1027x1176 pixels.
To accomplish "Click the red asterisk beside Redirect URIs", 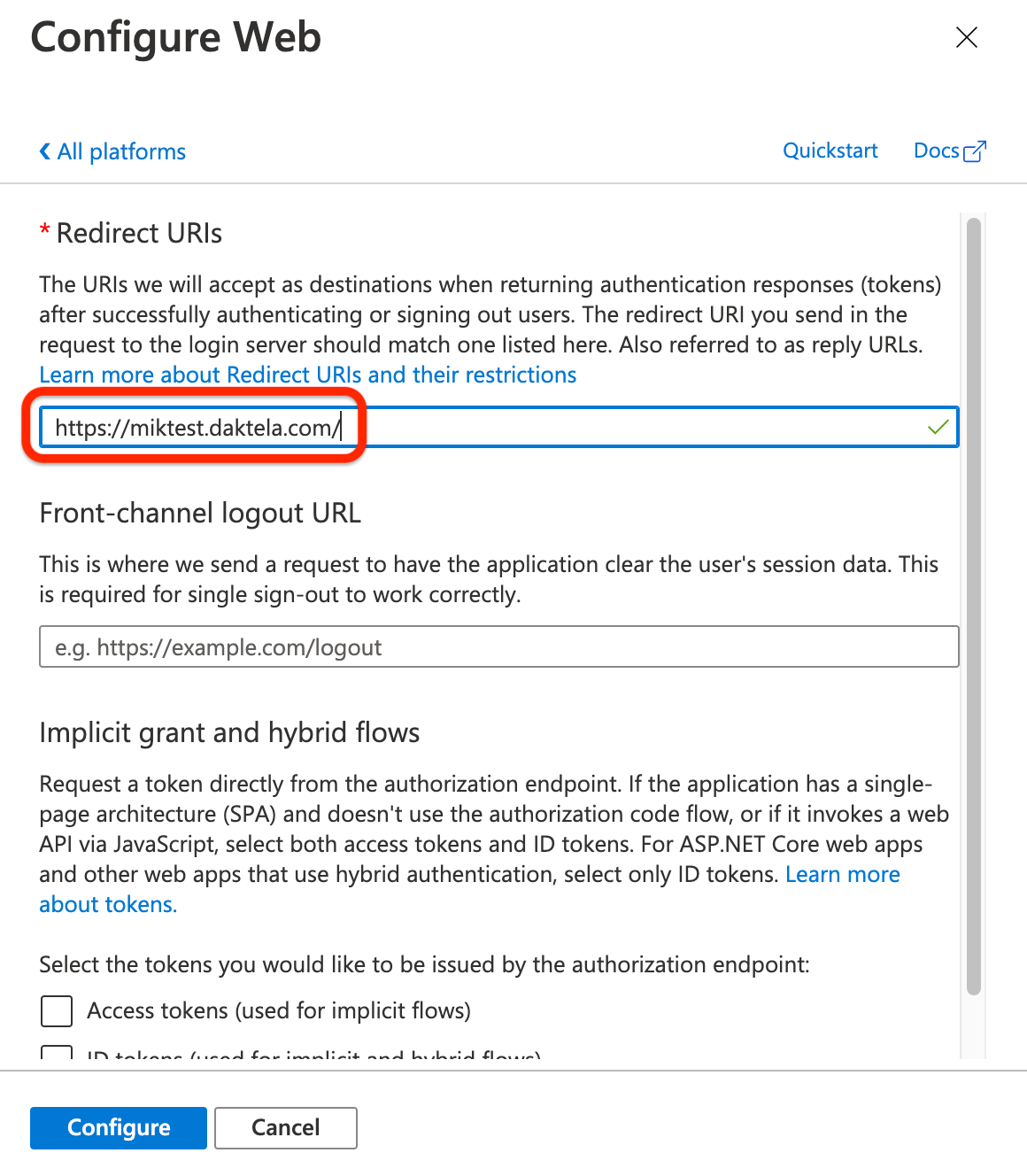I will pos(45,232).
